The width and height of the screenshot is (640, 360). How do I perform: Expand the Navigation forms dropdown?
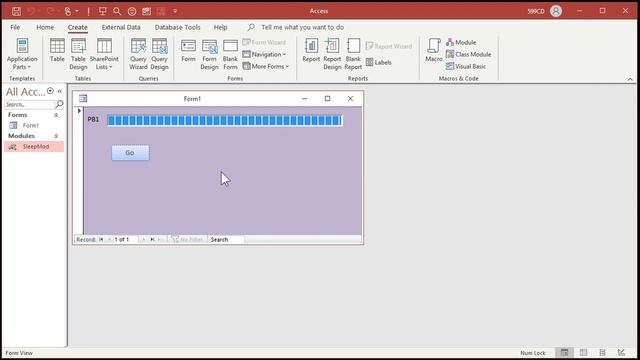264,54
